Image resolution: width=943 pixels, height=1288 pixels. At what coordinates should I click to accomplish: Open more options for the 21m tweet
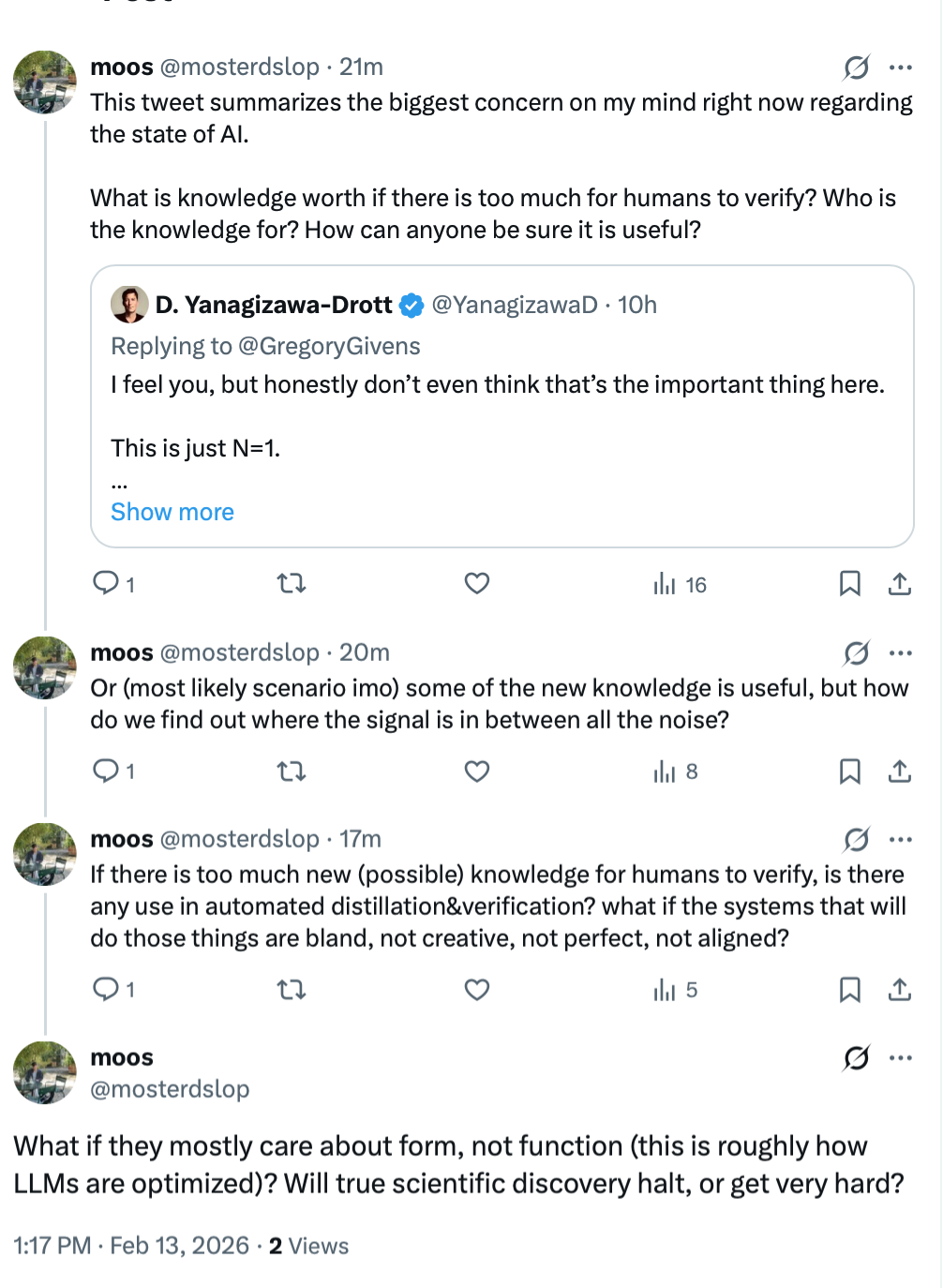click(x=901, y=67)
